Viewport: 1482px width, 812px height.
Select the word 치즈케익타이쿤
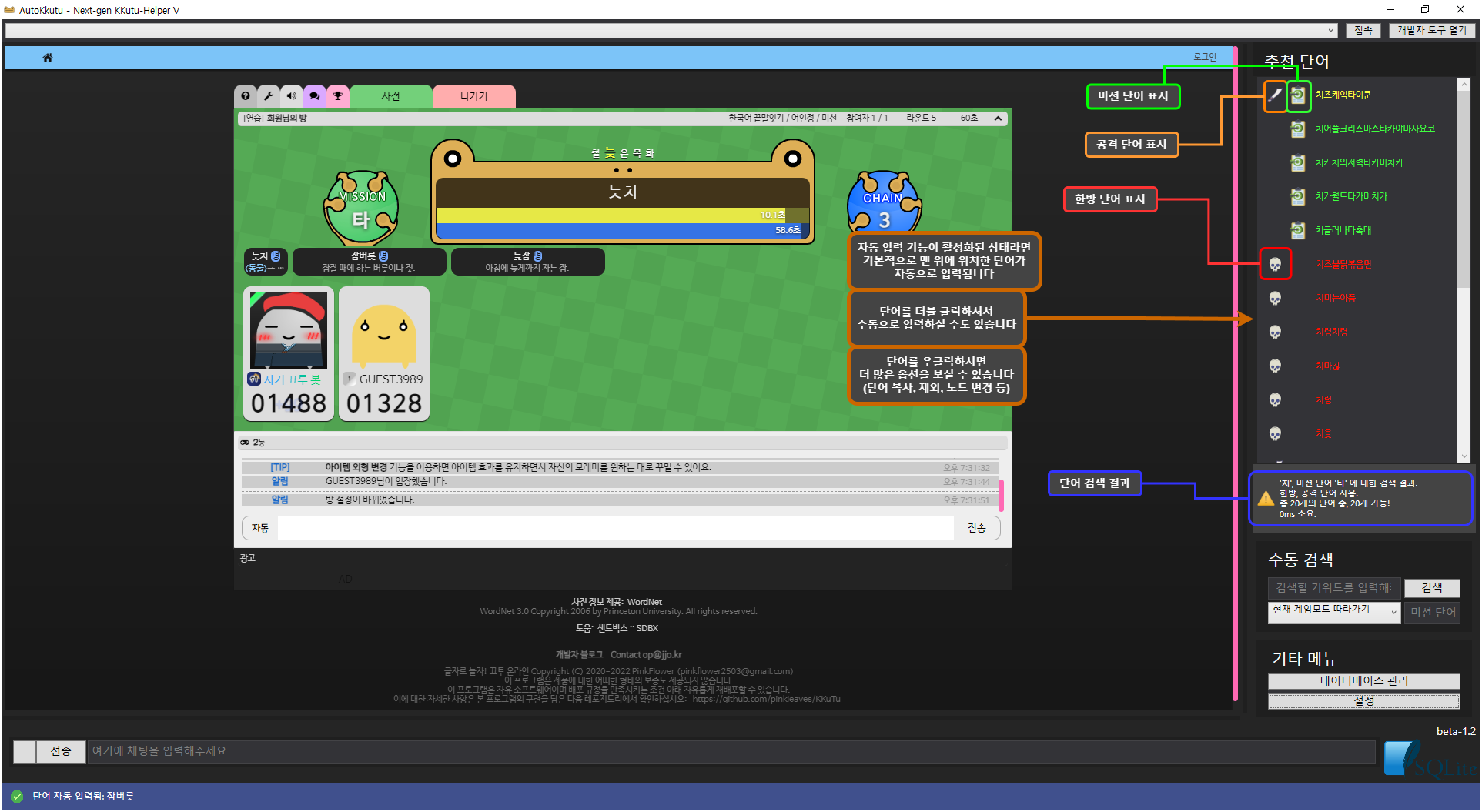[x=1343, y=95]
